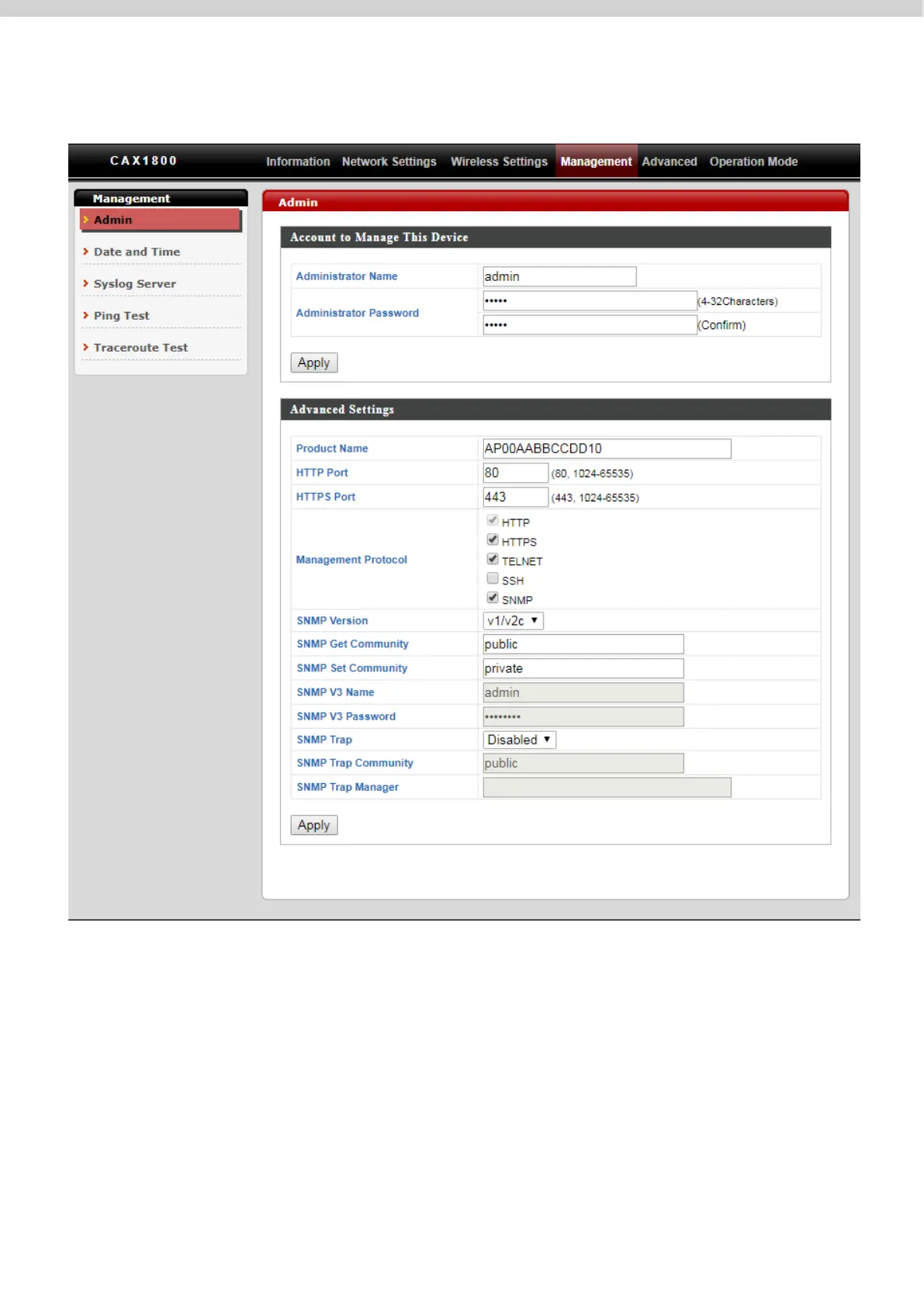
Task: Toggle the HTTPS protocol checkbox
Action: [x=493, y=539]
